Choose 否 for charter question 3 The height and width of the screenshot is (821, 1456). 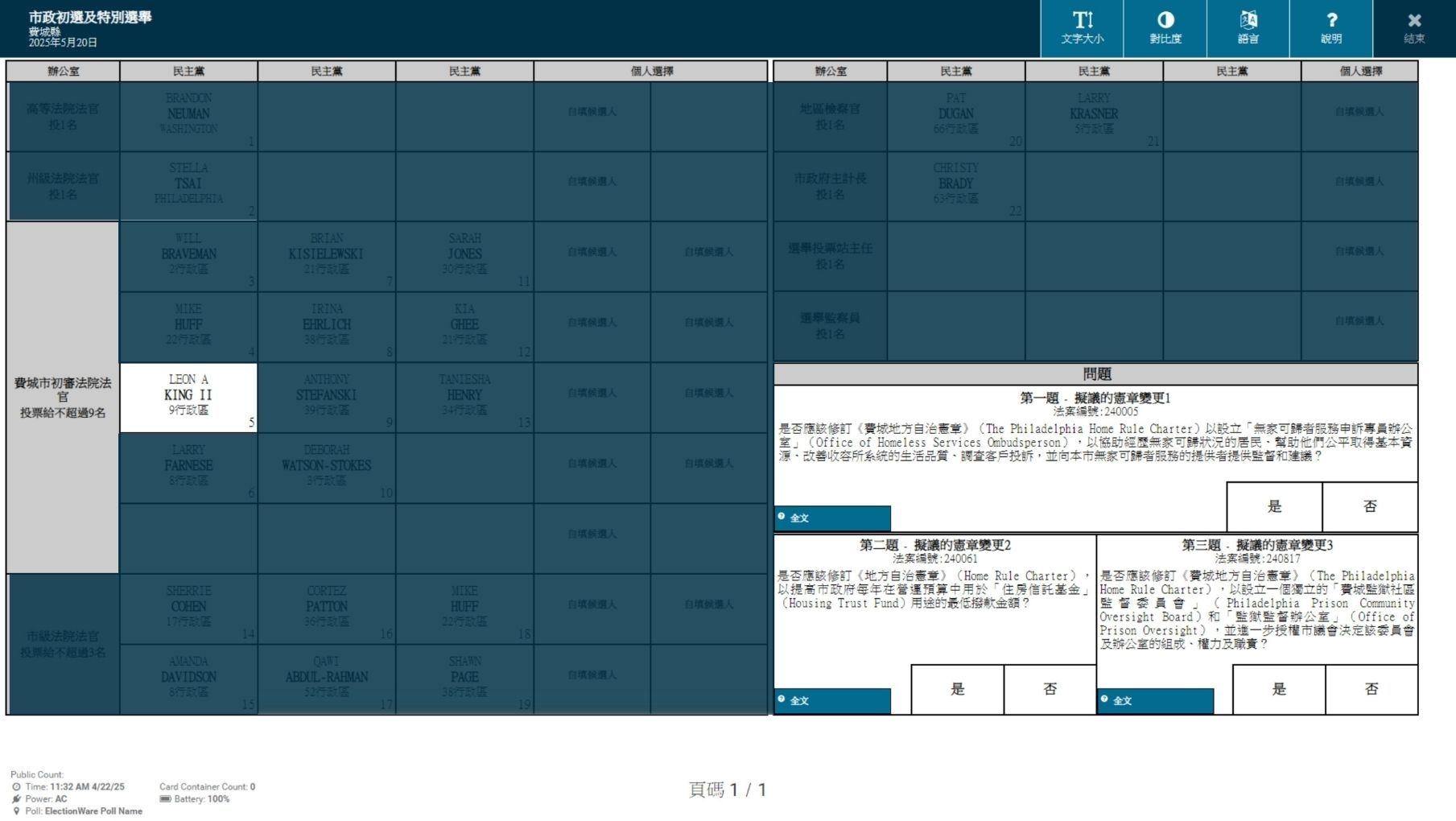[1371, 689]
